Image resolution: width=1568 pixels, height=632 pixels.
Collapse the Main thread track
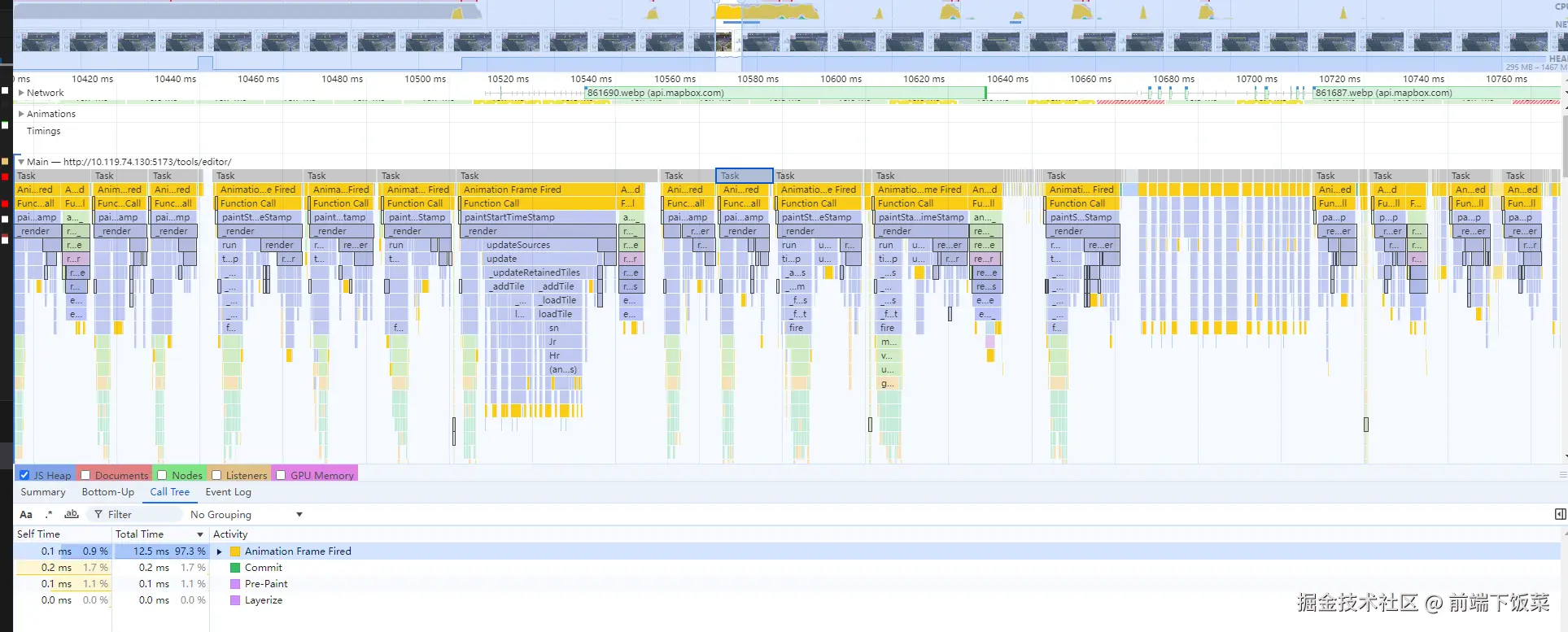click(21, 162)
